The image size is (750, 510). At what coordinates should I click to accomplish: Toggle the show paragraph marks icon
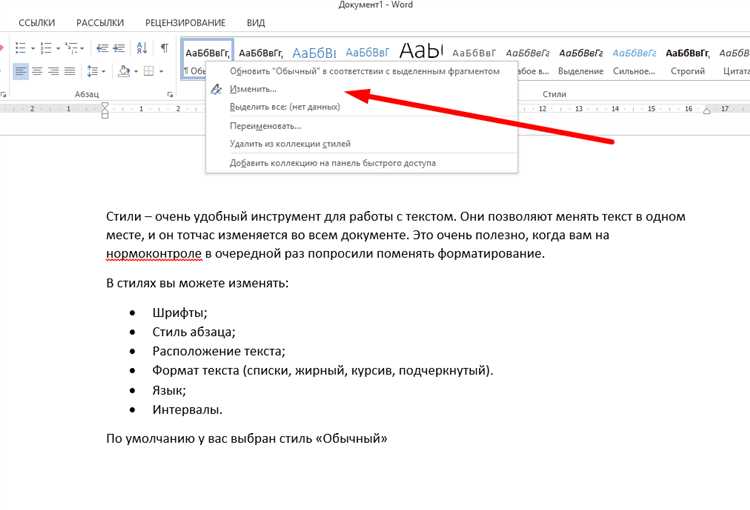pyautogui.click(x=164, y=48)
